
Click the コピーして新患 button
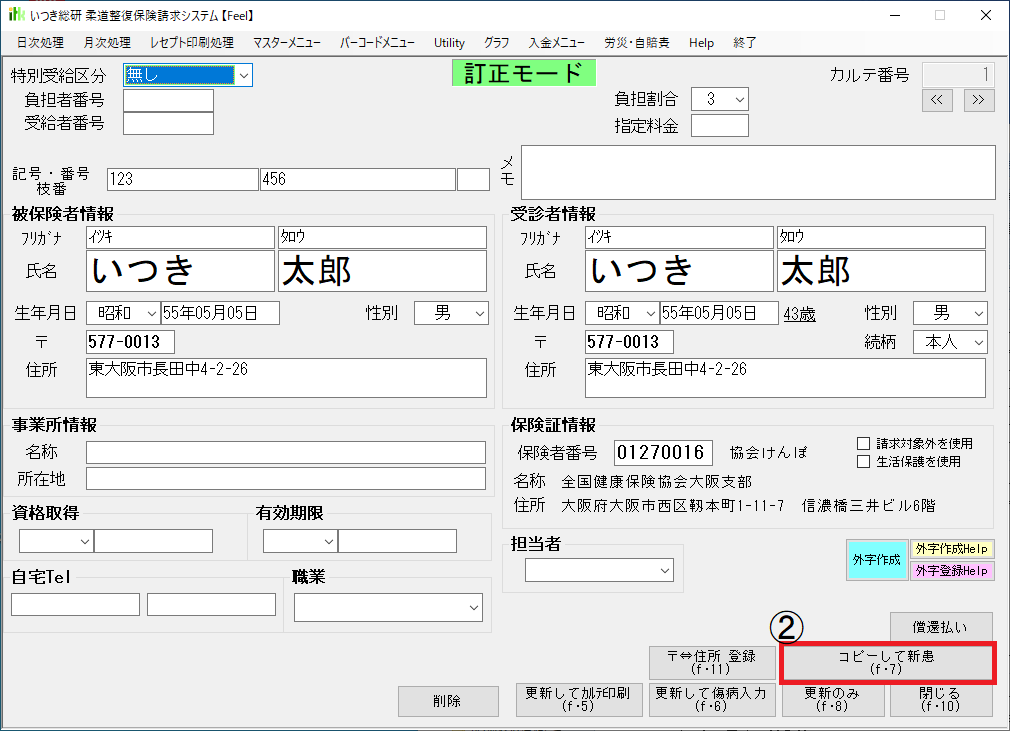point(886,663)
